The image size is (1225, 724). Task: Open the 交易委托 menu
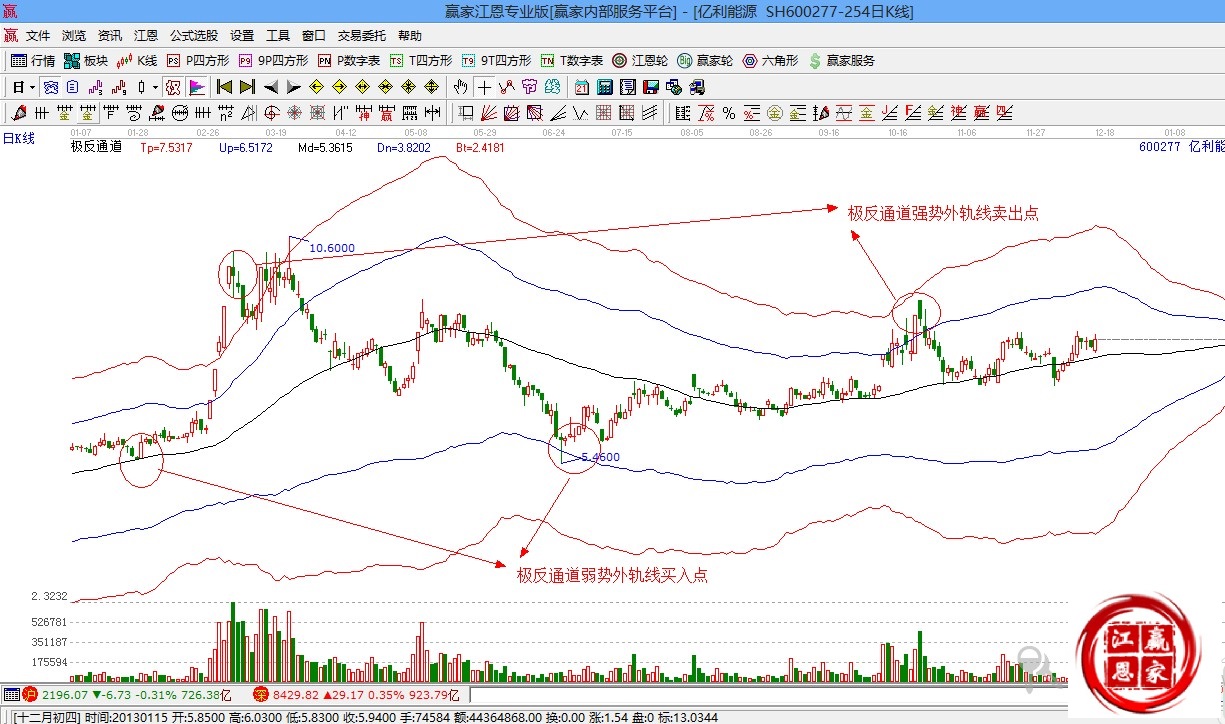362,35
